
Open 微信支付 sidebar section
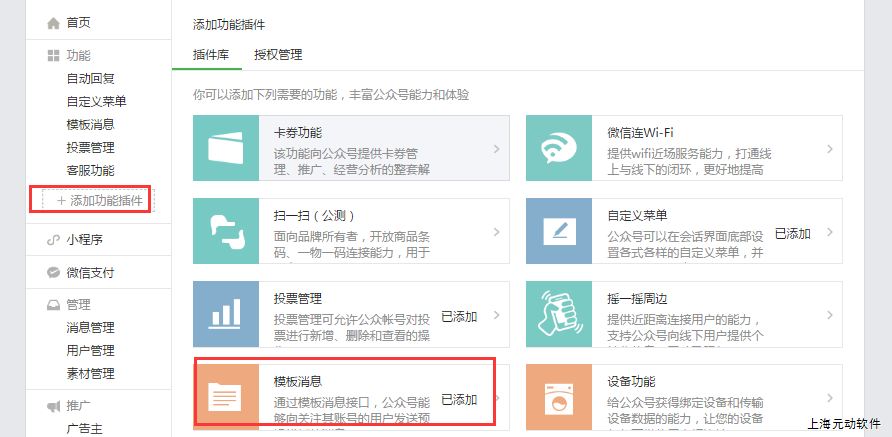(x=90, y=272)
